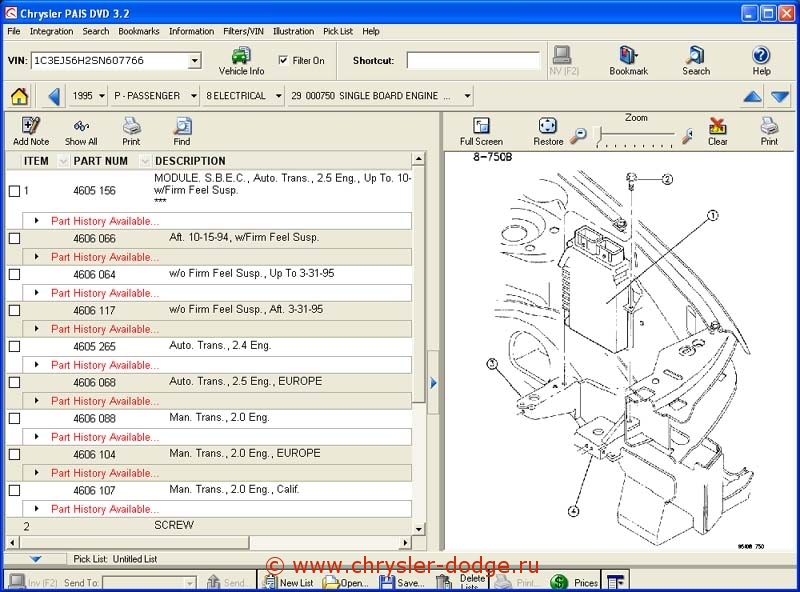Check the box for part 4606 064
The width and height of the screenshot is (800, 592).
(15, 275)
